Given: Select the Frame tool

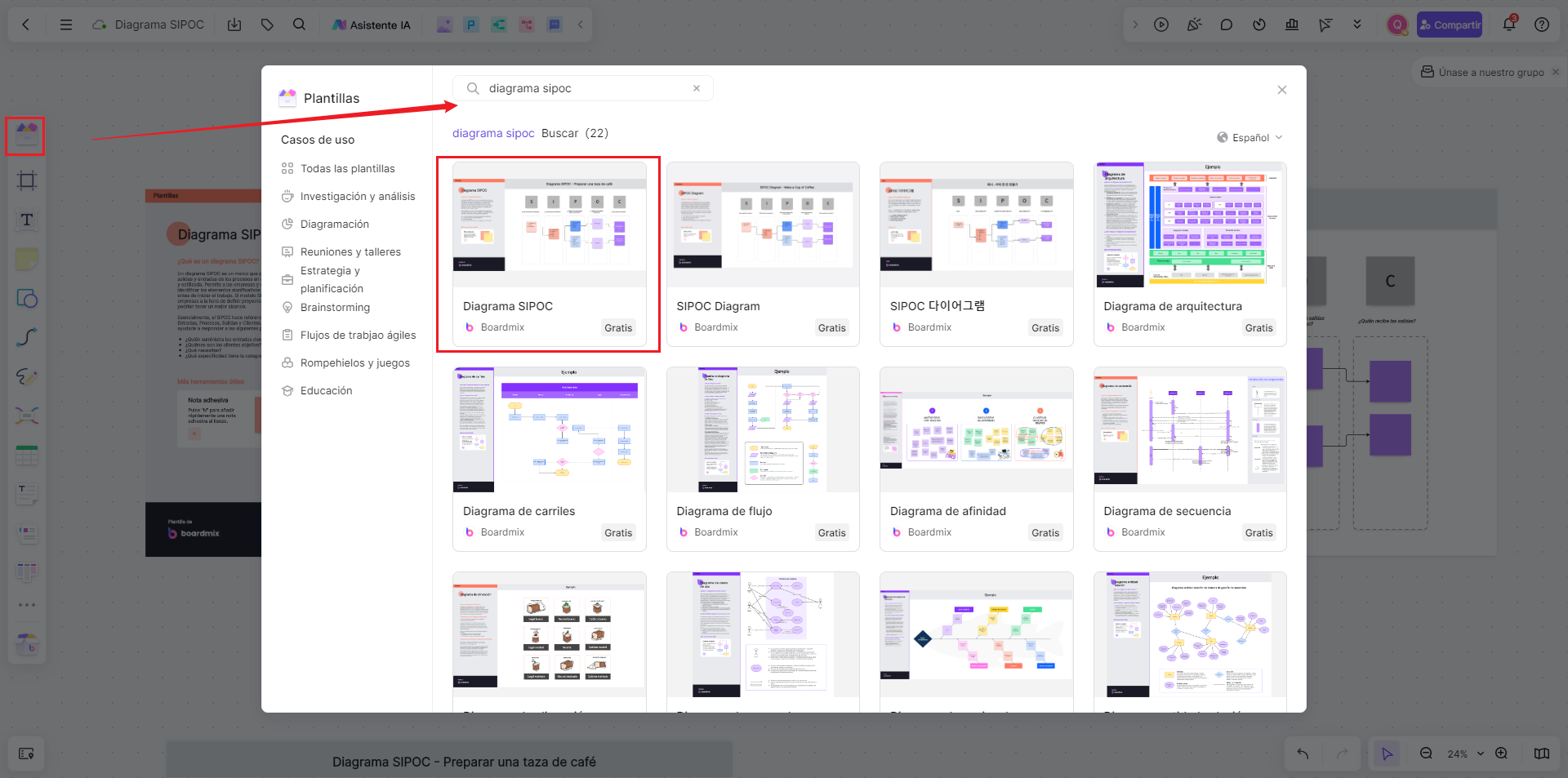Looking at the screenshot, I should 26,180.
